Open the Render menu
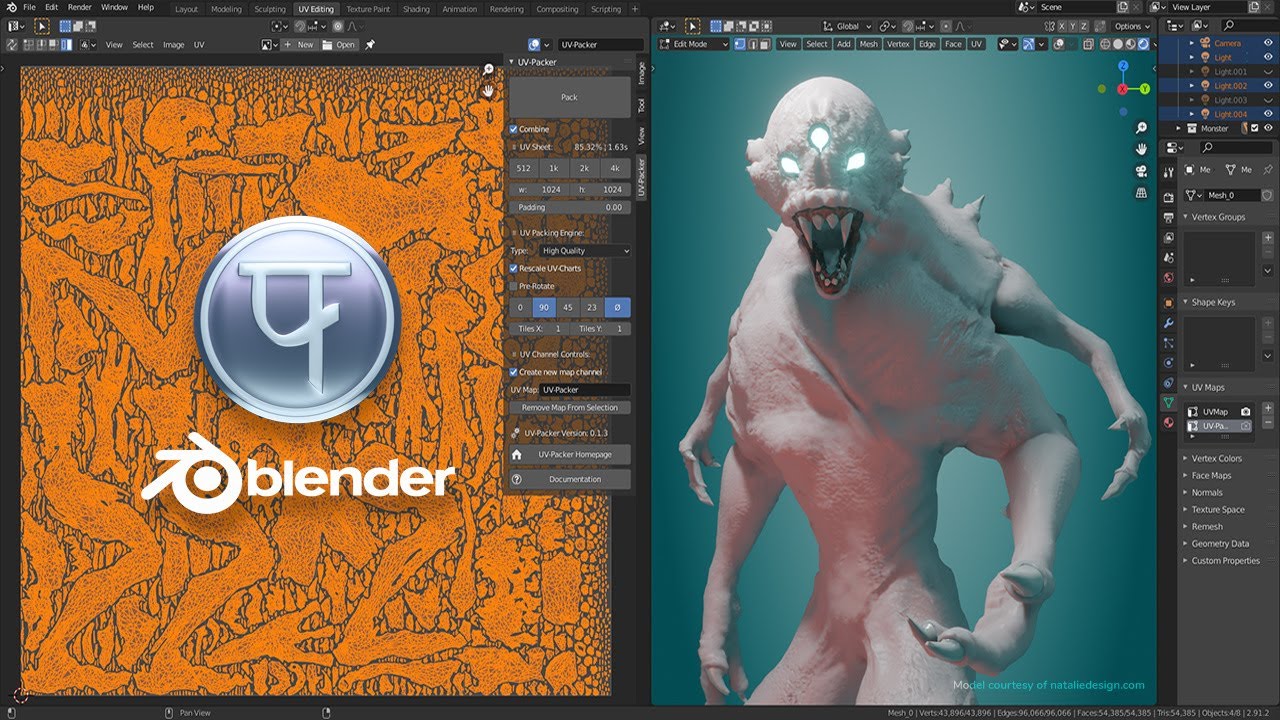The width and height of the screenshot is (1280, 720). pyautogui.click(x=80, y=7)
